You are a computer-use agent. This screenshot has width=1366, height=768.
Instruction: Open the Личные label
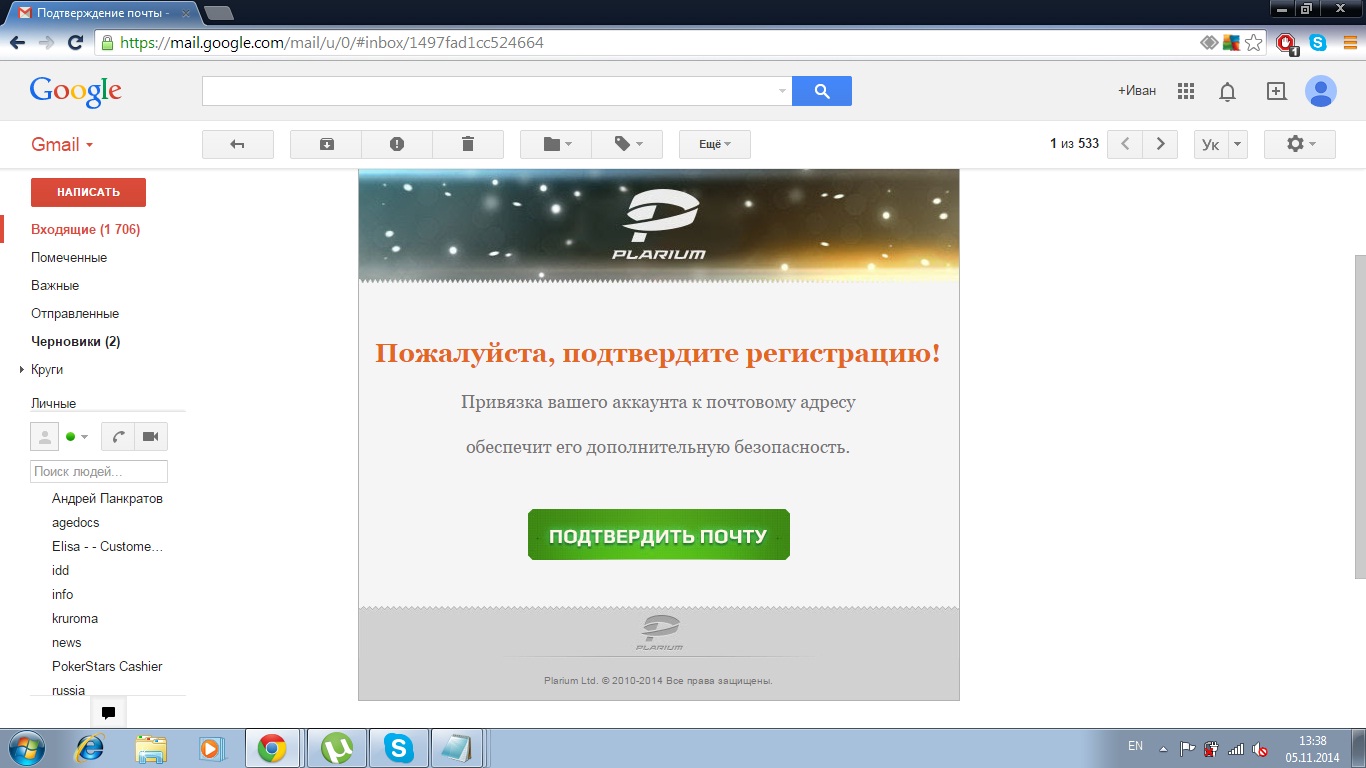(x=54, y=403)
